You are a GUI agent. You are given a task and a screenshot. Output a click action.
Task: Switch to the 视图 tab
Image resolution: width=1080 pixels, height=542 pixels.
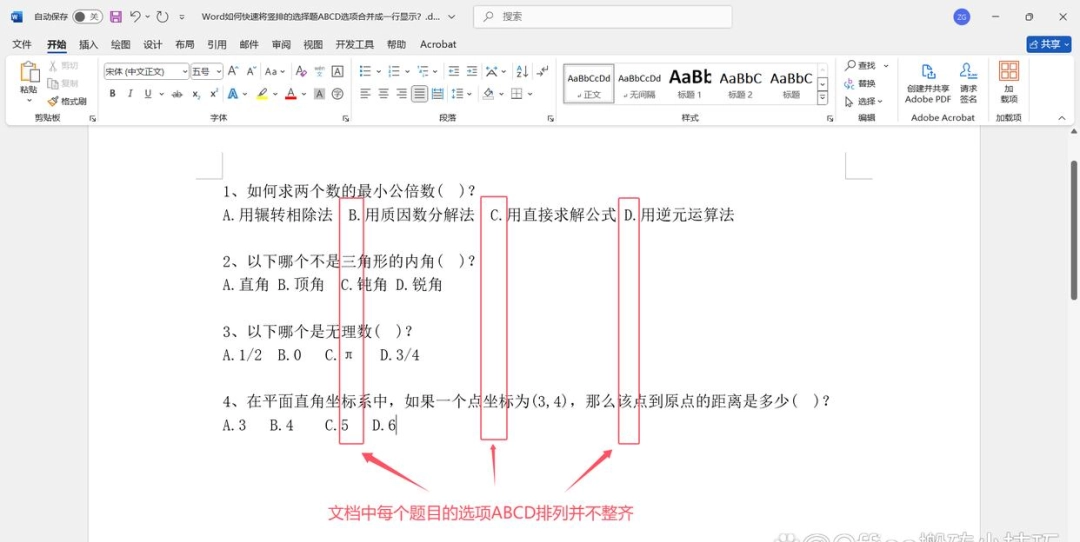(x=313, y=44)
